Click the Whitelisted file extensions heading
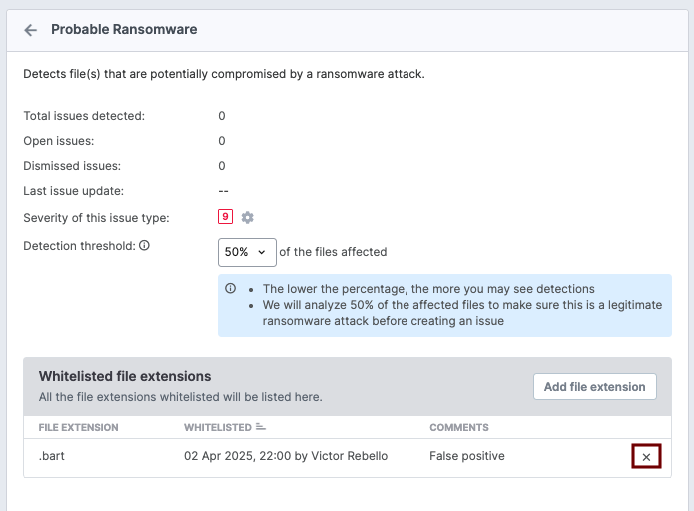 point(125,376)
